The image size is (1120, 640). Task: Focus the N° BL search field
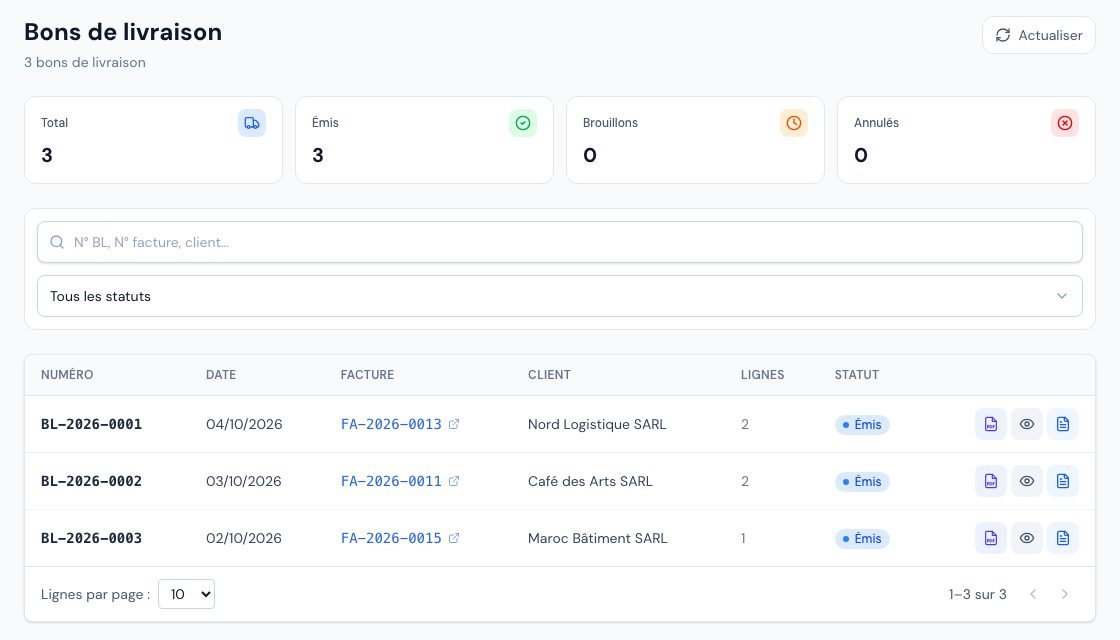tap(560, 242)
